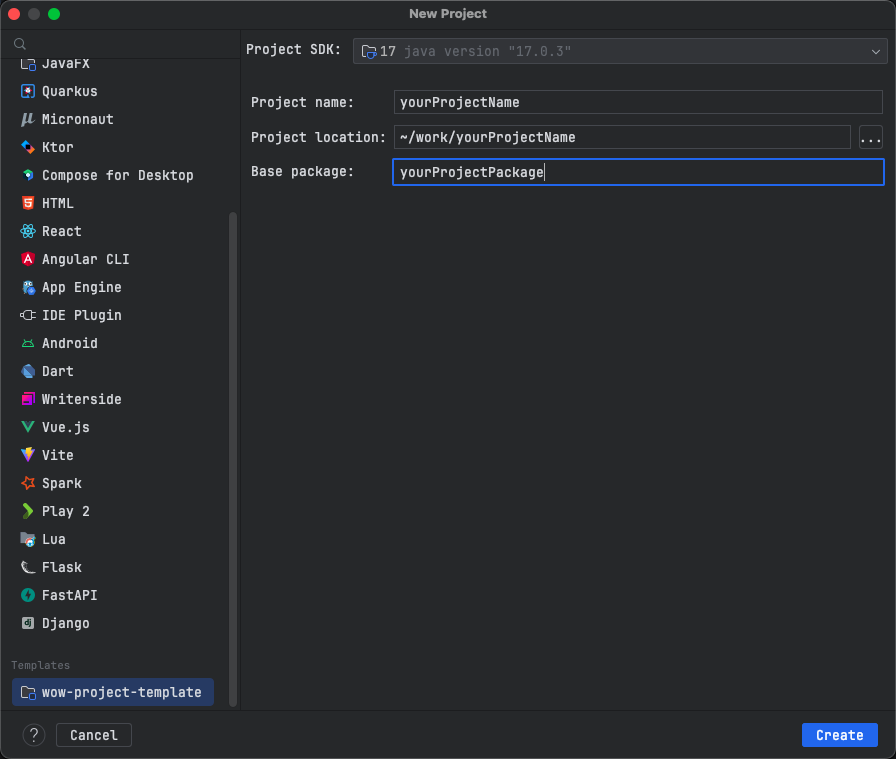Image resolution: width=896 pixels, height=759 pixels.
Task: Browse project location with ellipsis button
Action: click(x=870, y=137)
